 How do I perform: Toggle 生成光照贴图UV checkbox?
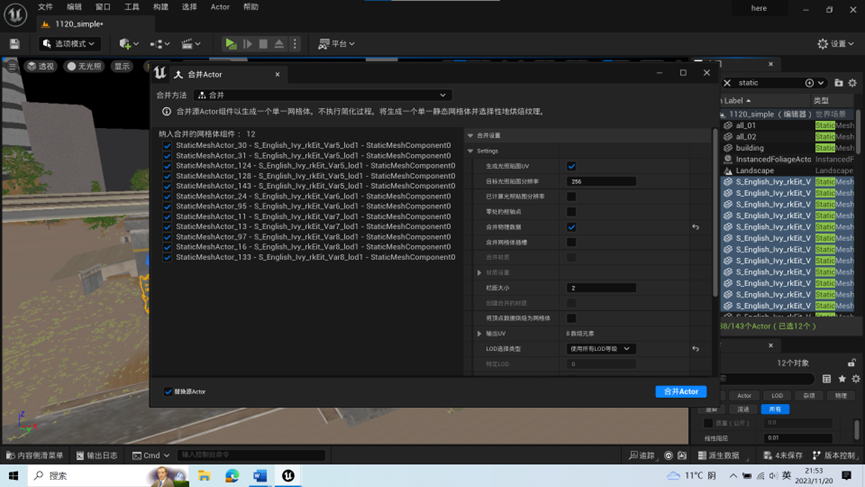(572, 166)
